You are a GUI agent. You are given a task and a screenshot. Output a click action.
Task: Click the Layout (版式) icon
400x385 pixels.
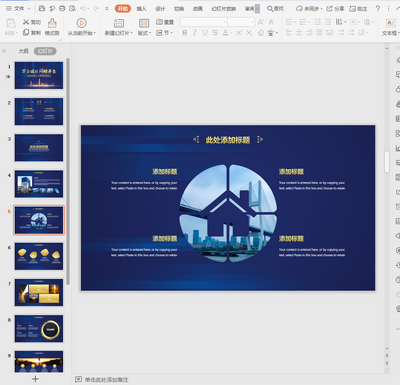pos(144,23)
